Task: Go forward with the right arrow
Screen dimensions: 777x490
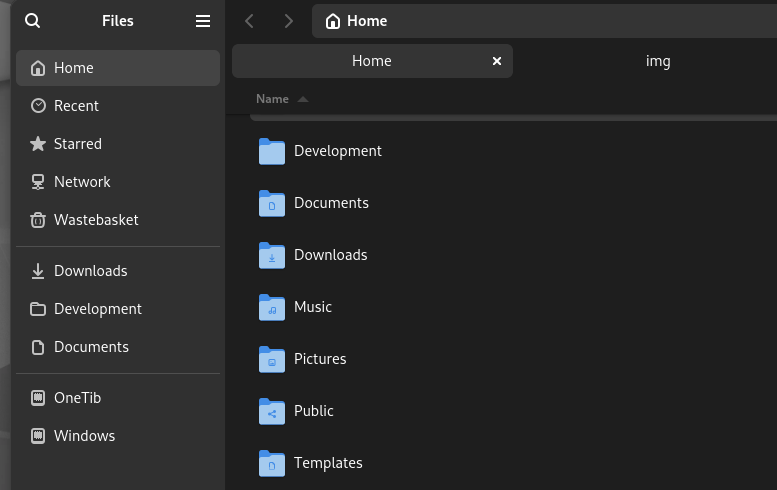Action: 289,21
